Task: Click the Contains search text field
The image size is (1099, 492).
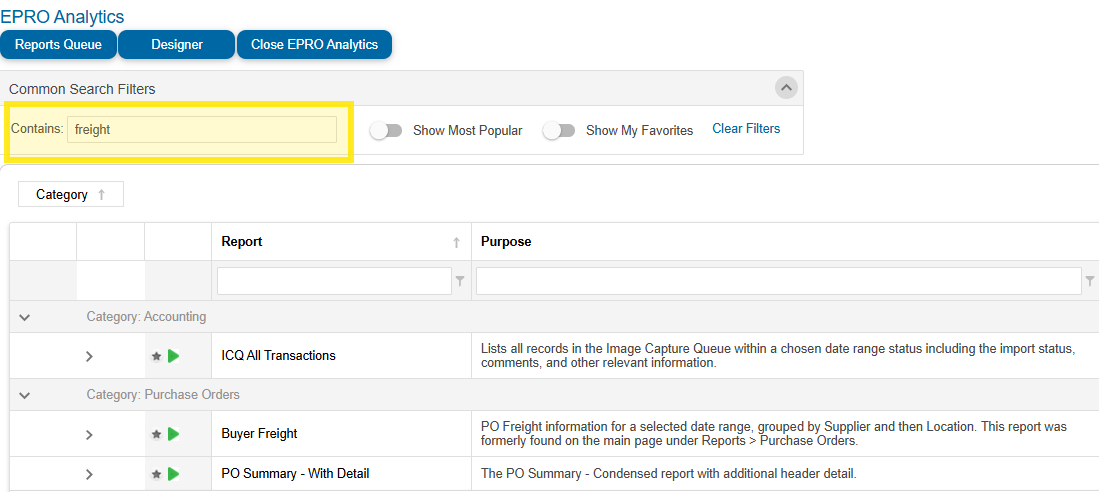Action: (202, 130)
